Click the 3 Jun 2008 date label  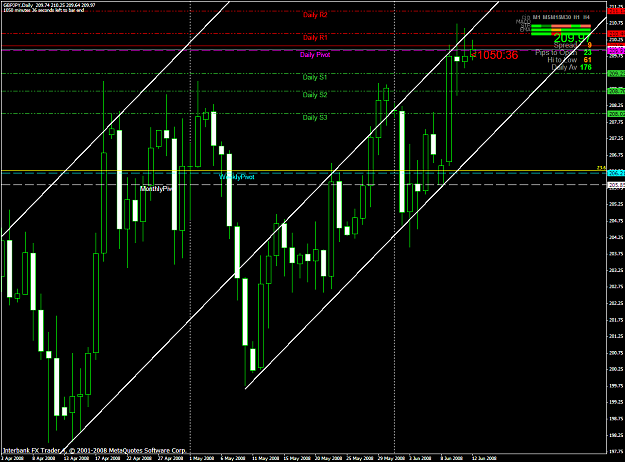point(420,458)
